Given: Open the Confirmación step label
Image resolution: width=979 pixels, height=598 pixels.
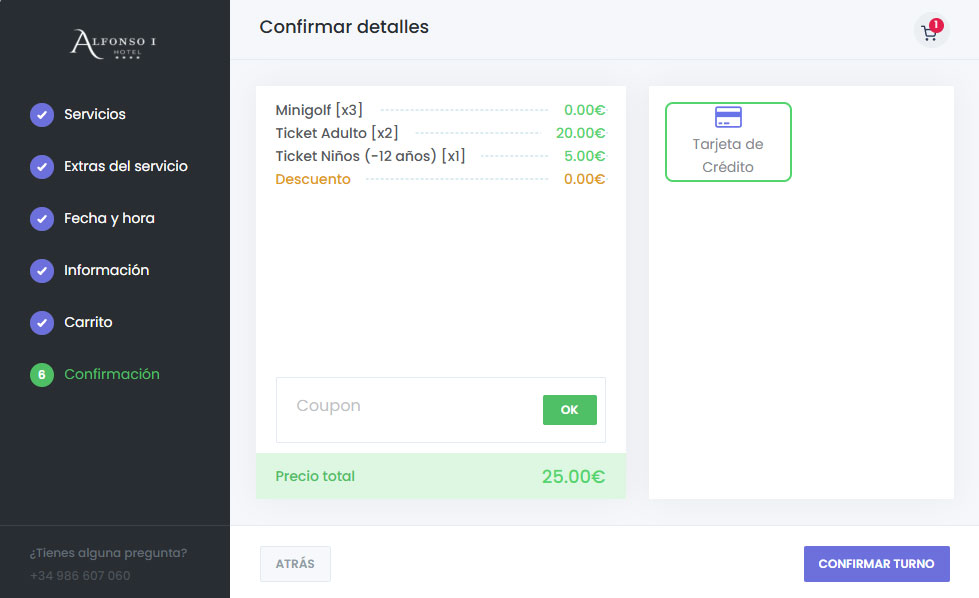Looking at the screenshot, I should pyautogui.click(x=112, y=374).
